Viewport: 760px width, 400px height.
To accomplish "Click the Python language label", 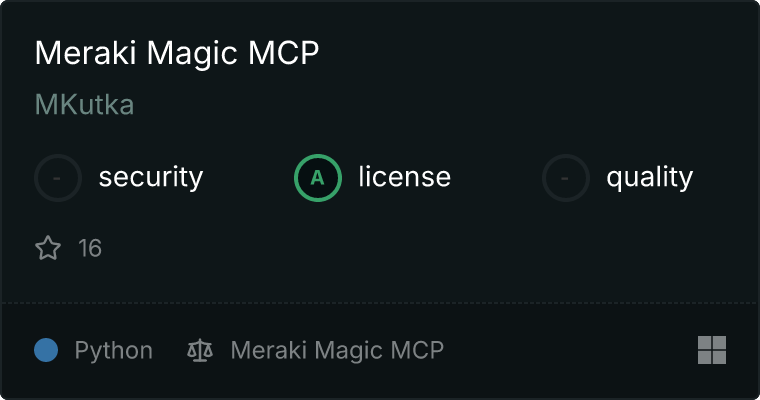I will (114, 350).
